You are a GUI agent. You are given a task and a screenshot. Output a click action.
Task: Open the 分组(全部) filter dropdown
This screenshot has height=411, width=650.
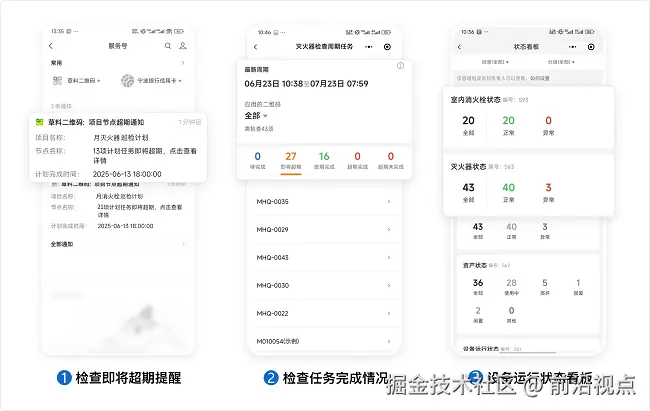click(x=561, y=62)
